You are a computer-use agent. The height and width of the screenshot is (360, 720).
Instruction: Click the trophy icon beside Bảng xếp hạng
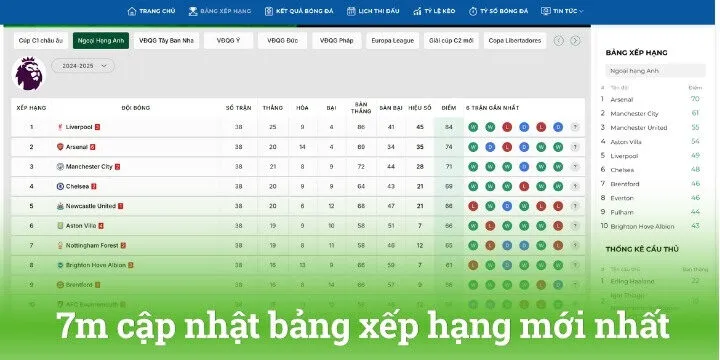(x=193, y=11)
